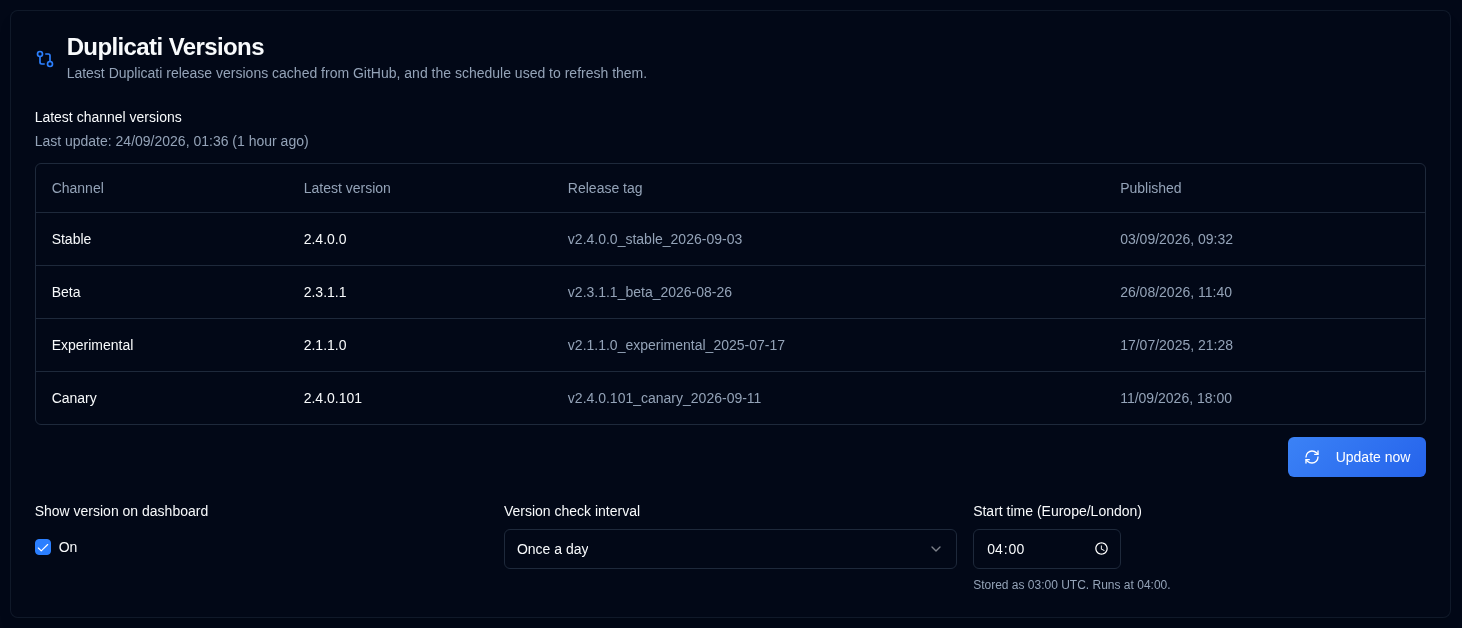Click release tag v2.1.1.0_experimental_2025-07-17
The width and height of the screenshot is (1462, 628).
[x=676, y=345]
